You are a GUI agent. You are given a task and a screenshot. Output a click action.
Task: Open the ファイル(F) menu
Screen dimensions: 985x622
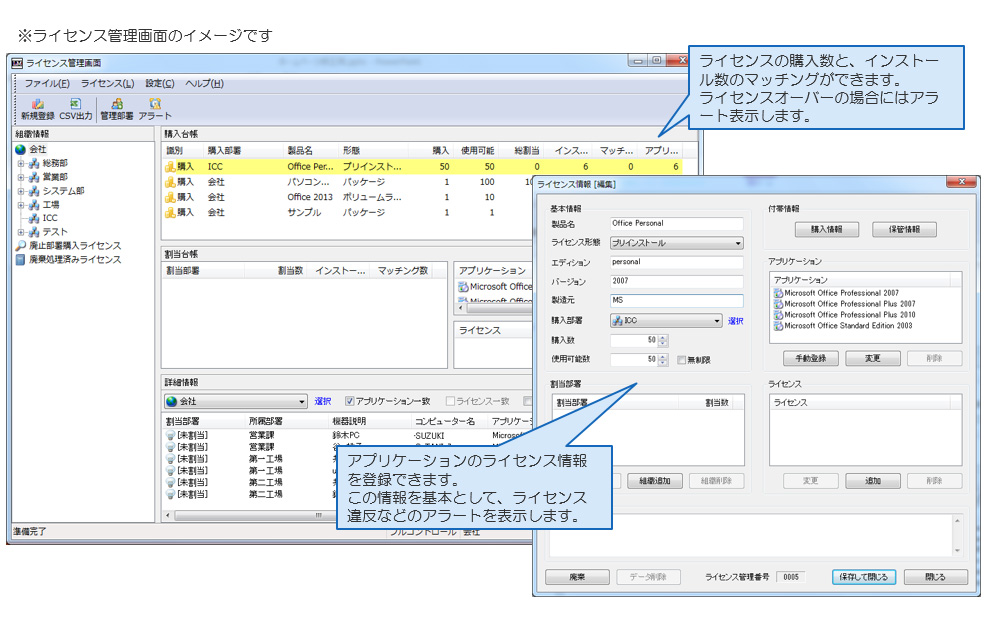(x=46, y=84)
